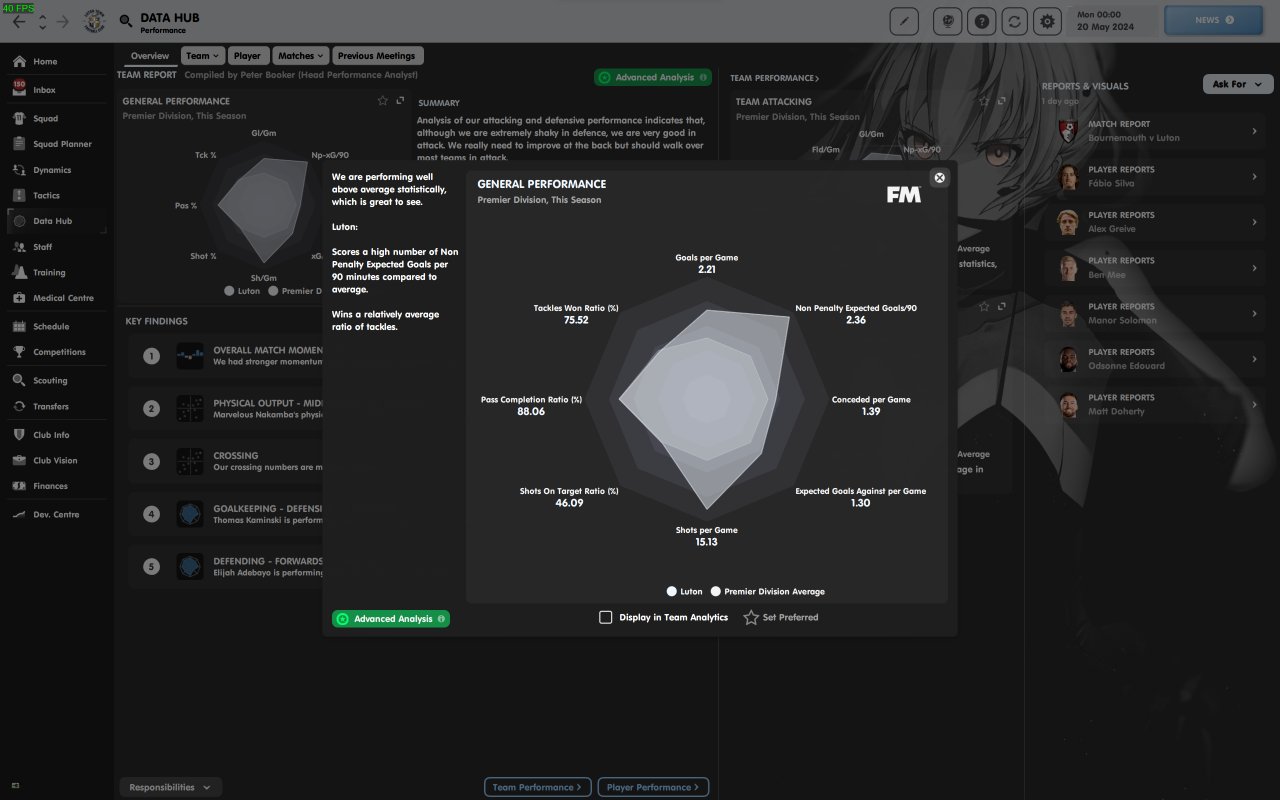Screen dimensions: 1280x800
Task: Close the General Performance popup
Action: coord(939,177)
